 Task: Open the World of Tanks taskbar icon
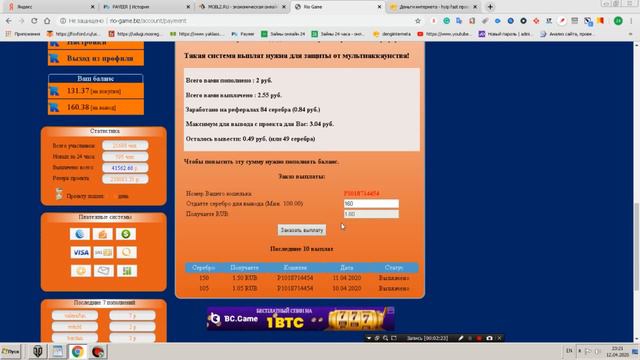[38, 351]
